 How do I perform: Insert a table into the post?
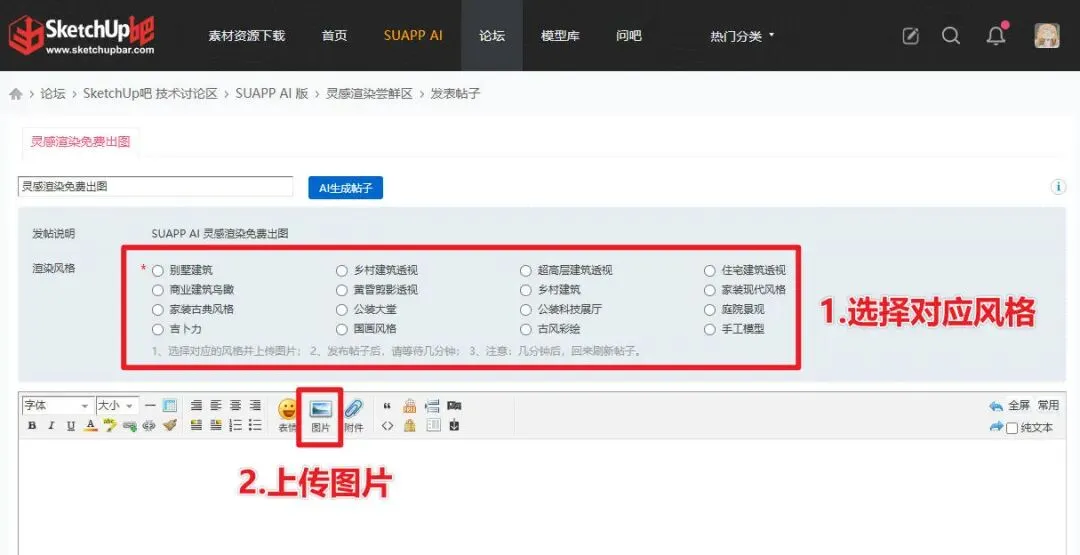pos(169,406)
